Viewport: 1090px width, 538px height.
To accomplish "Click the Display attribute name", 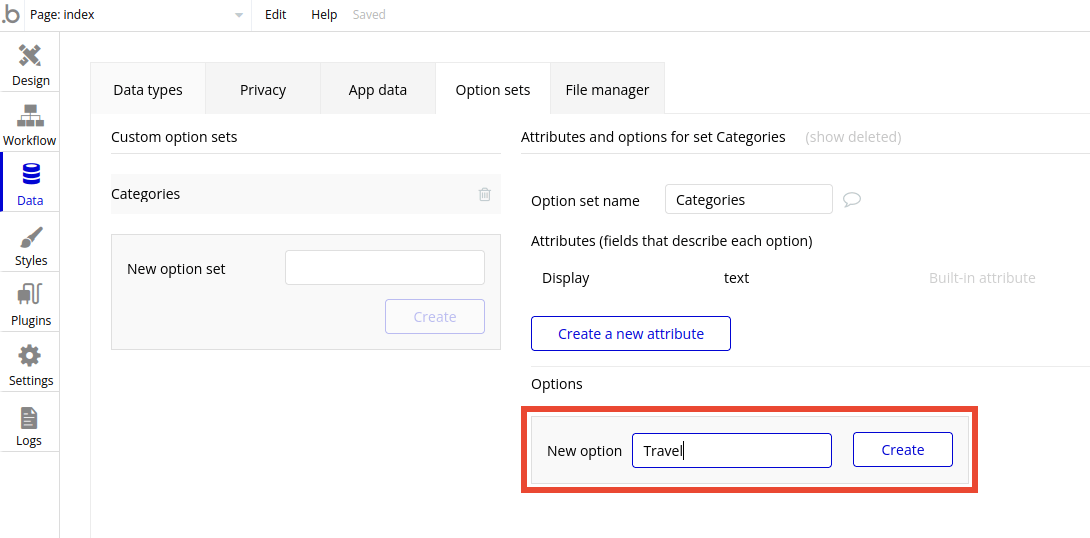I will click(x=565, y=278).
